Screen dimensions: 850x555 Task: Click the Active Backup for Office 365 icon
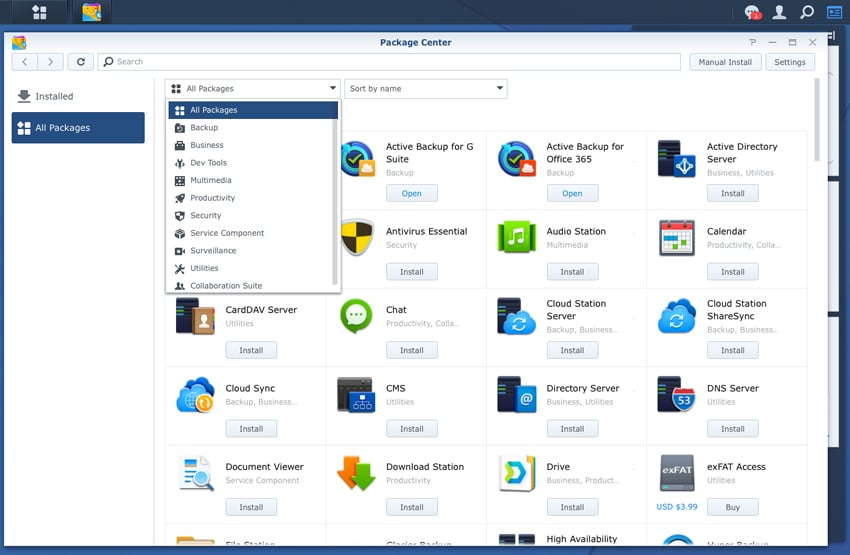(x=517, y=159)
